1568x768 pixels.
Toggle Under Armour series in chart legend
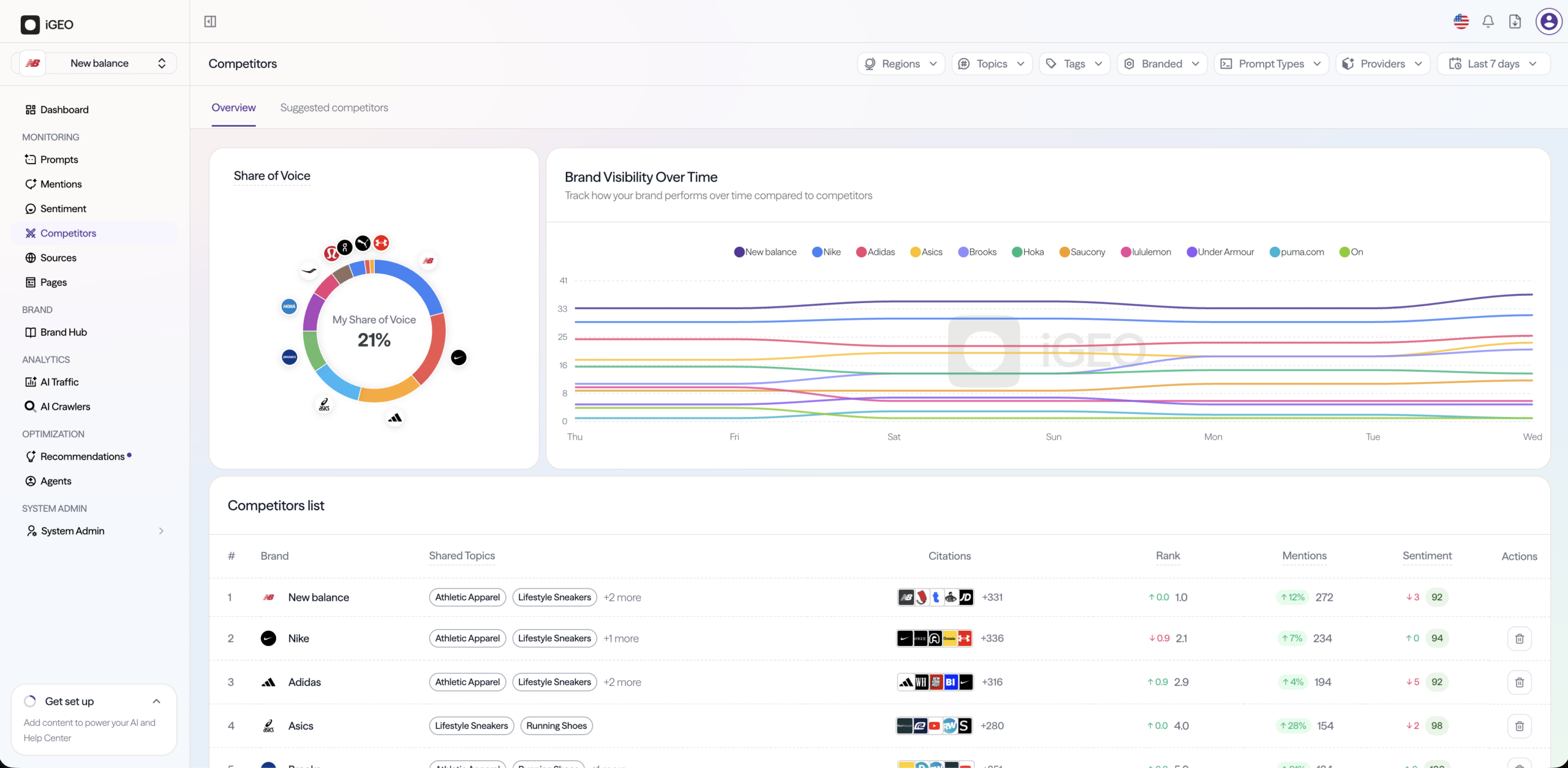tap(1220, 252)
